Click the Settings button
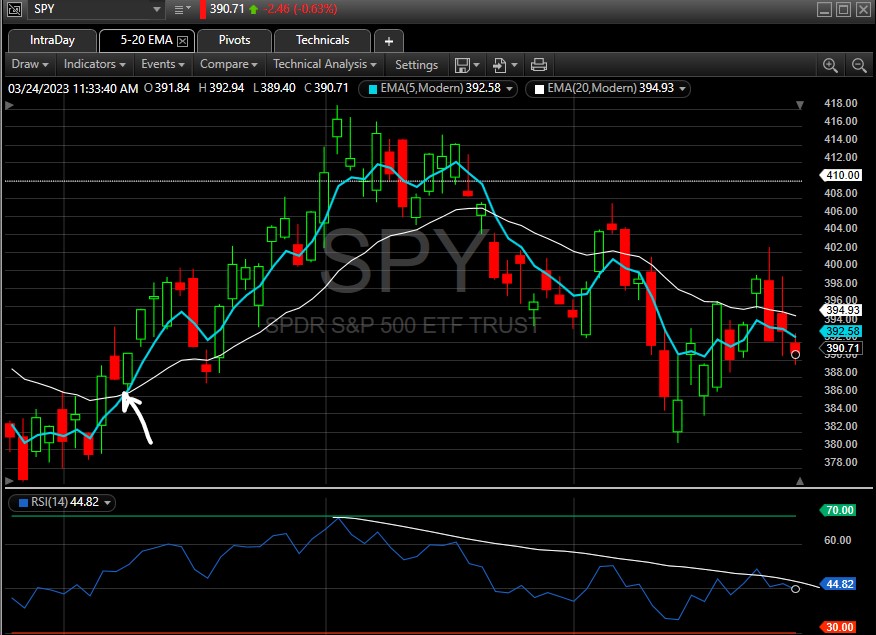 (x=416, y=65)
